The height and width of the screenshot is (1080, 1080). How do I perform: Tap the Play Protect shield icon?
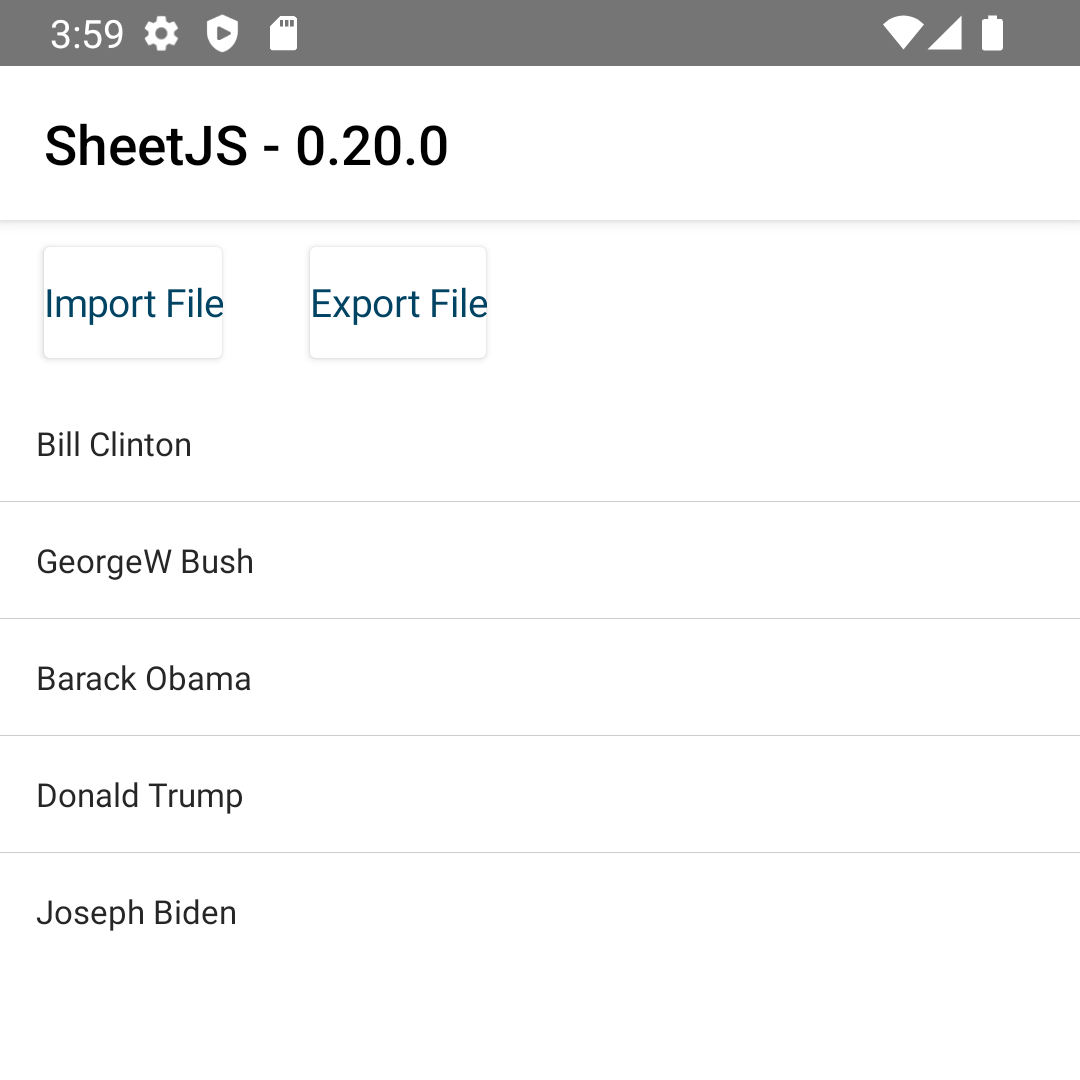222,34
